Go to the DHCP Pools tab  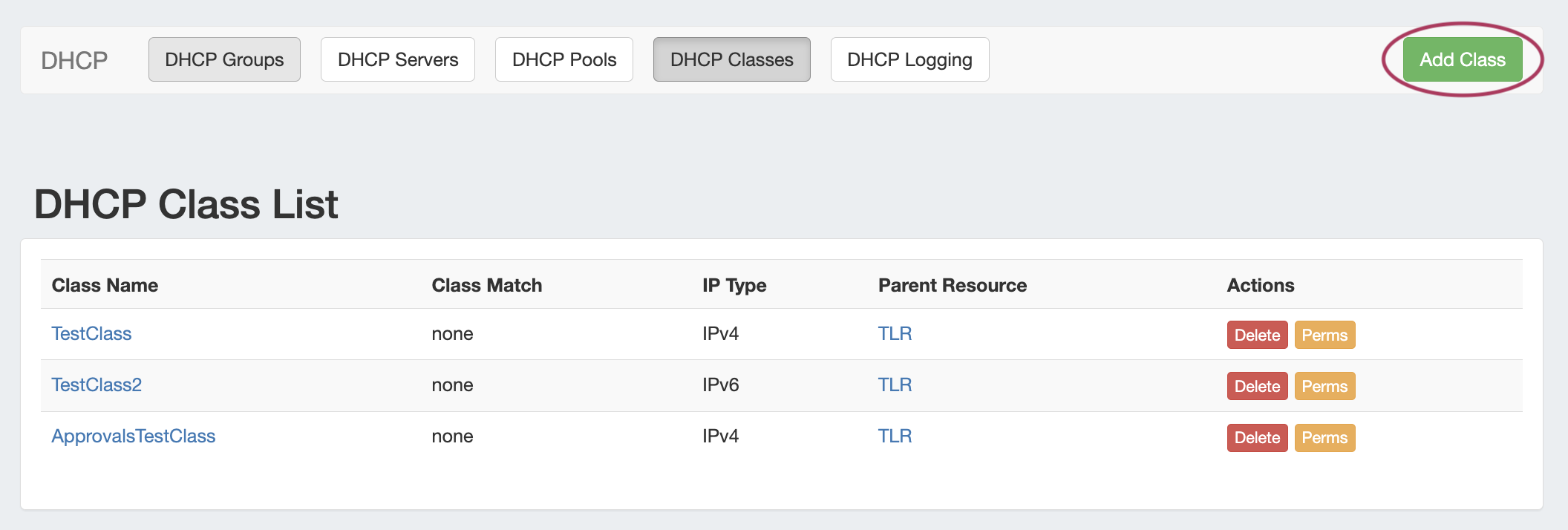point(564,59)
